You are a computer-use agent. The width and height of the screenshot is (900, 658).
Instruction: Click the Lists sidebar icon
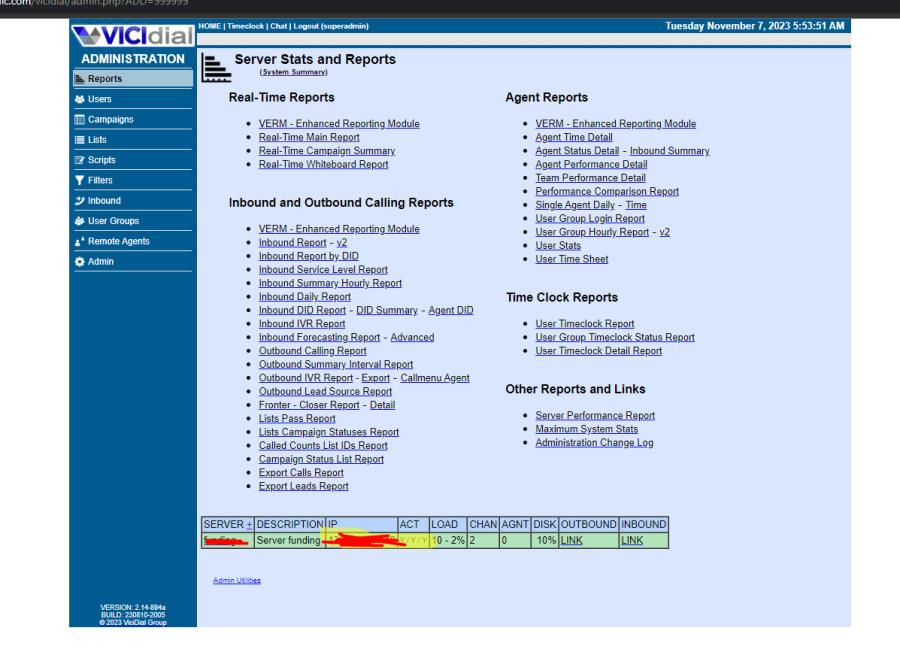point(80,140)
